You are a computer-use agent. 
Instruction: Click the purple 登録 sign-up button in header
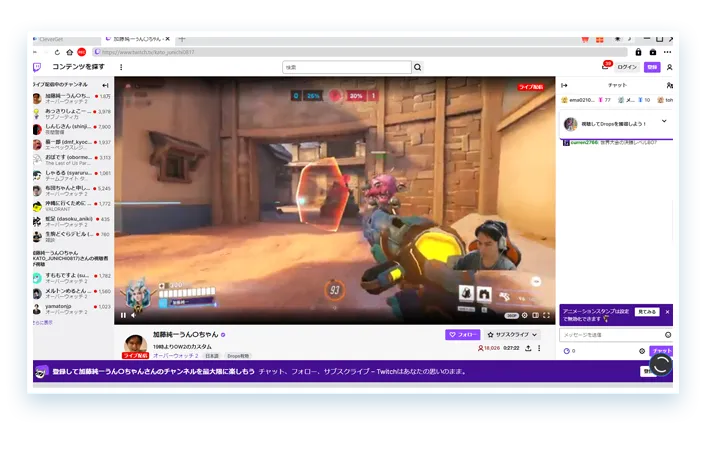coord(652,67)
